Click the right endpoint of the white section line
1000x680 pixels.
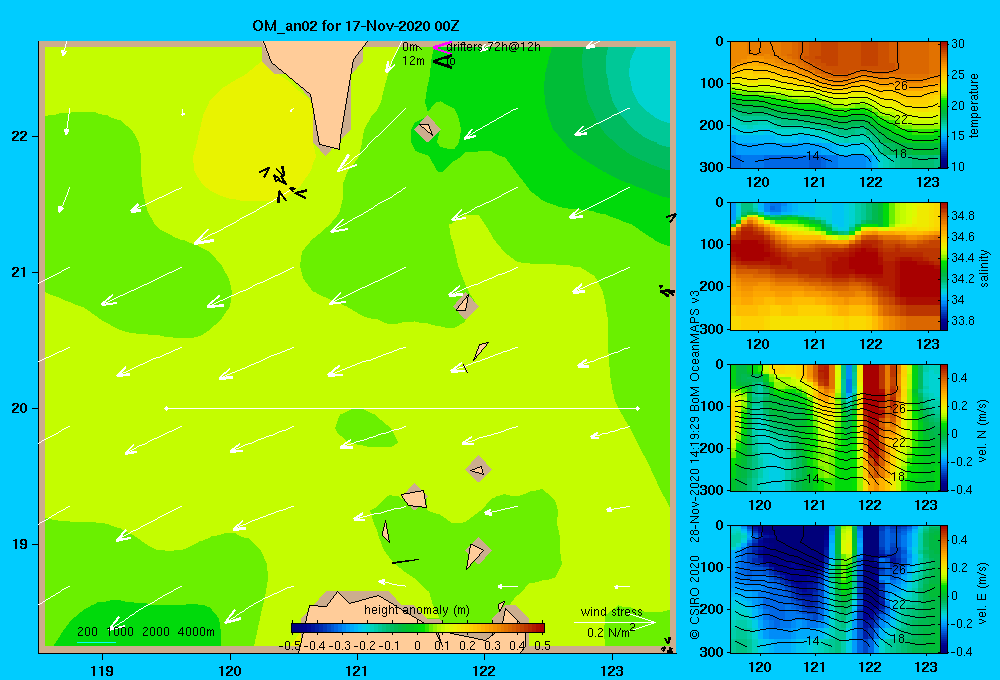638,408
